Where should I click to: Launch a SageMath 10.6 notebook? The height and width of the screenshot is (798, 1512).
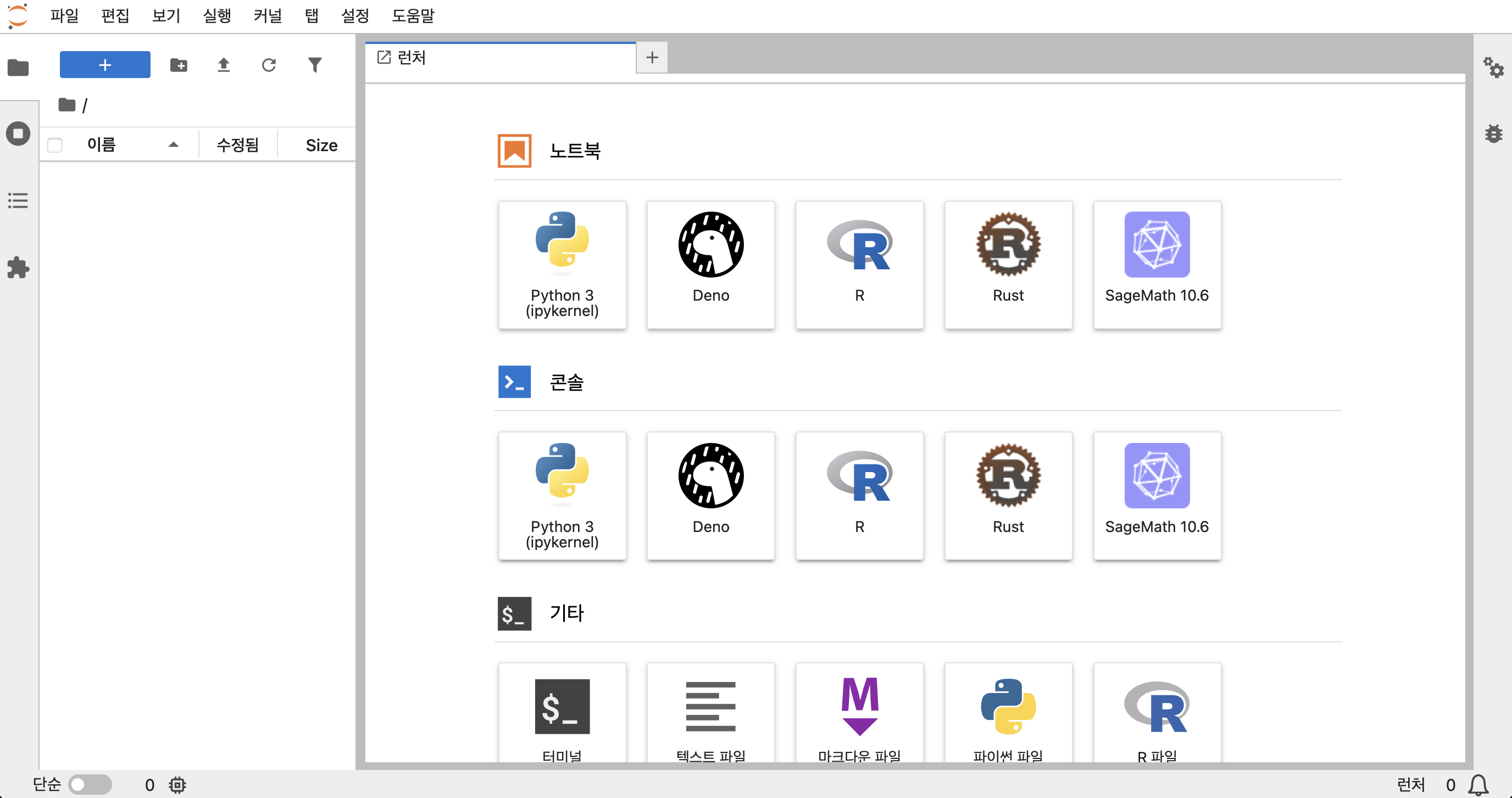click(x=1157, y=265)
